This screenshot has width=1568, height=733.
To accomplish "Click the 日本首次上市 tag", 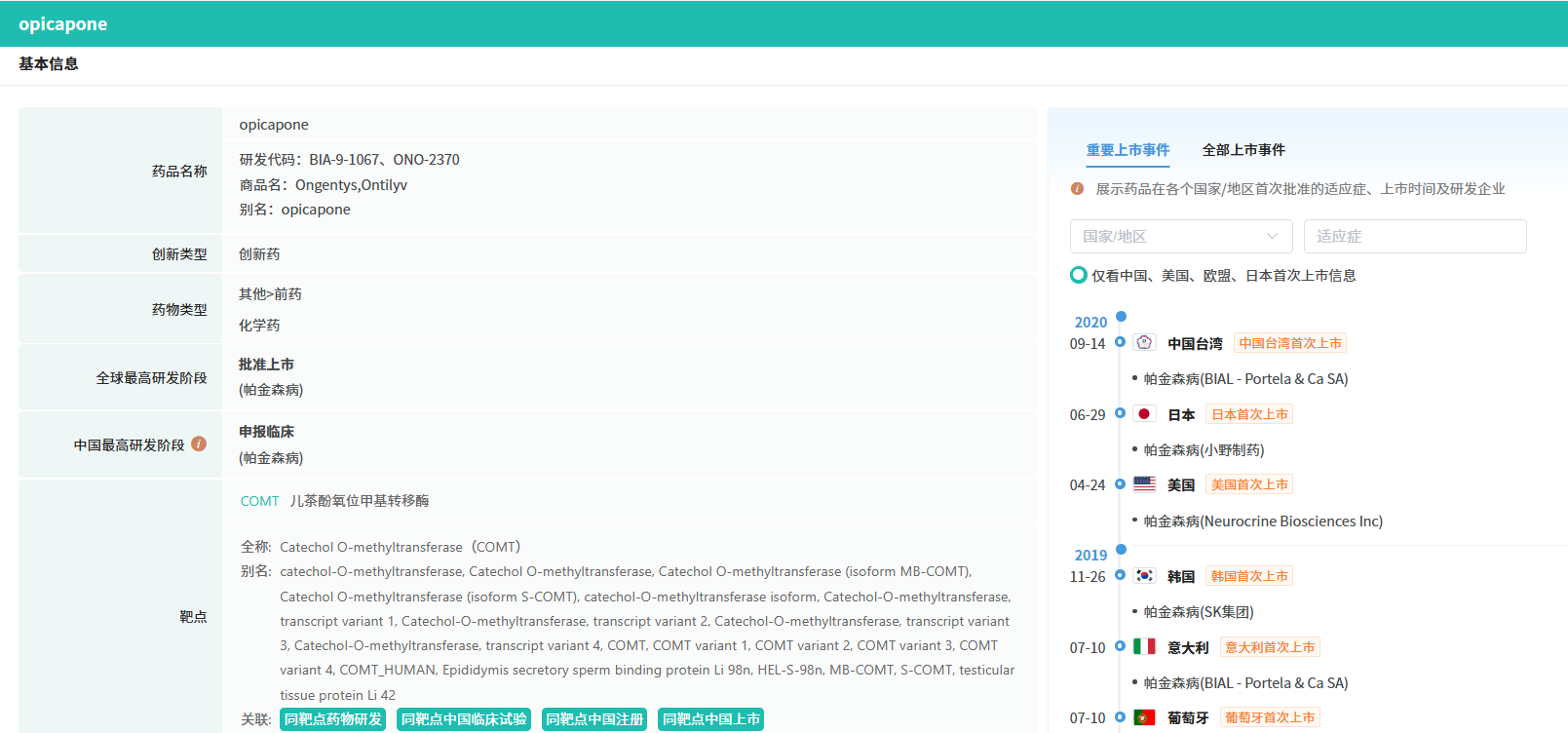I will coord(1249,414).
